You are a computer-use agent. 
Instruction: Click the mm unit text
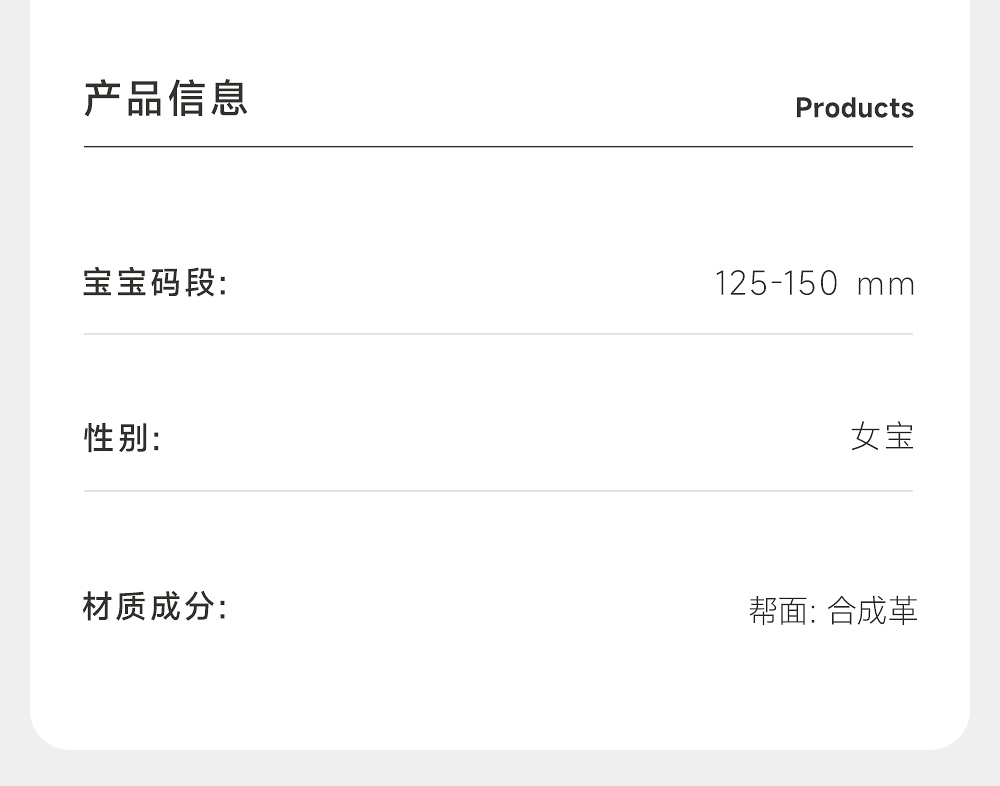[886, 285]
